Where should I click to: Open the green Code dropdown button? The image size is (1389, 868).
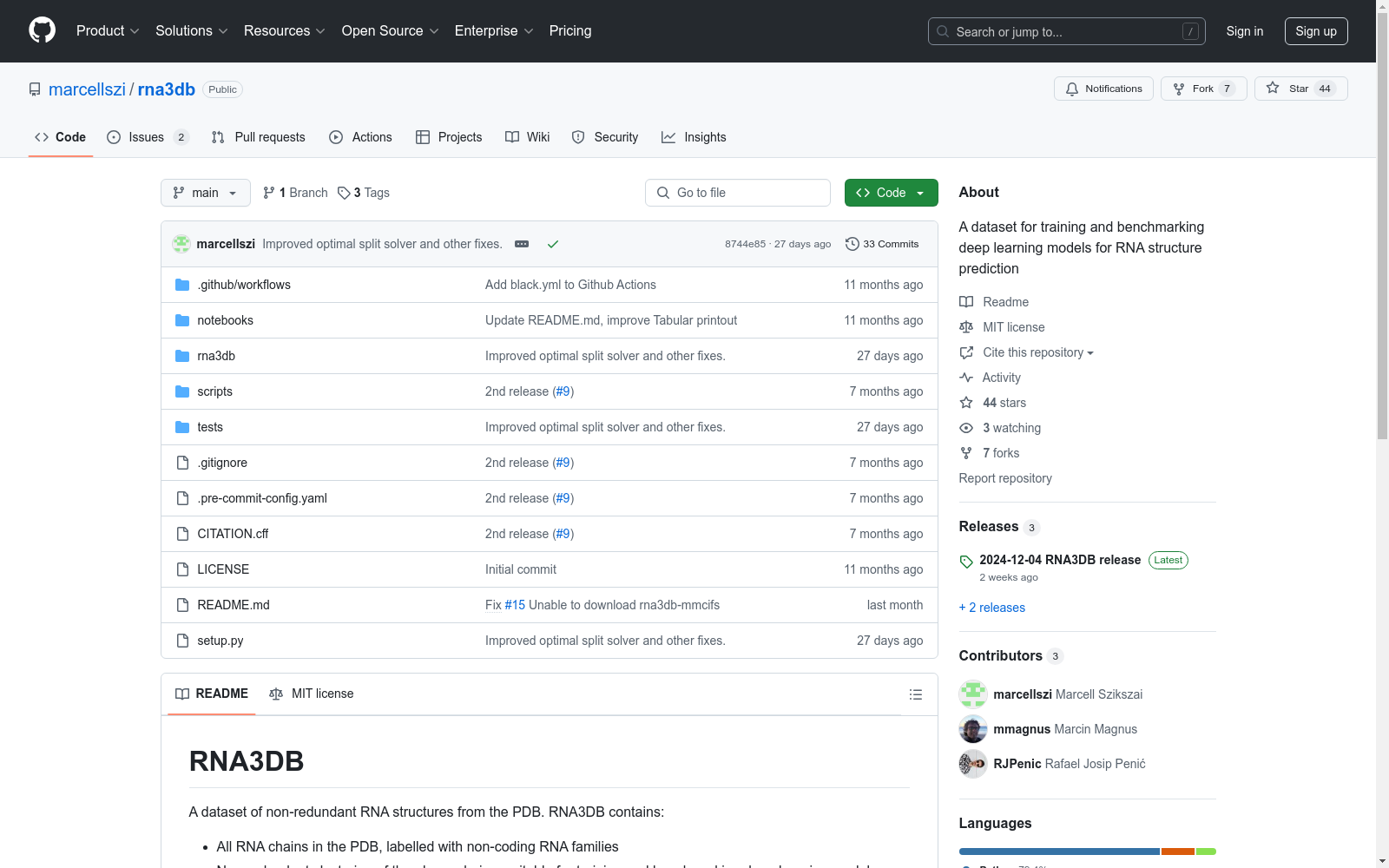891,193
